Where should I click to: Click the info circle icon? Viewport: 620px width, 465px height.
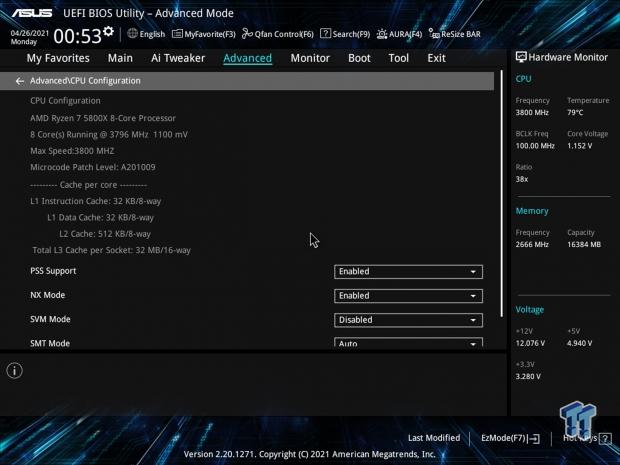(15, 370)
